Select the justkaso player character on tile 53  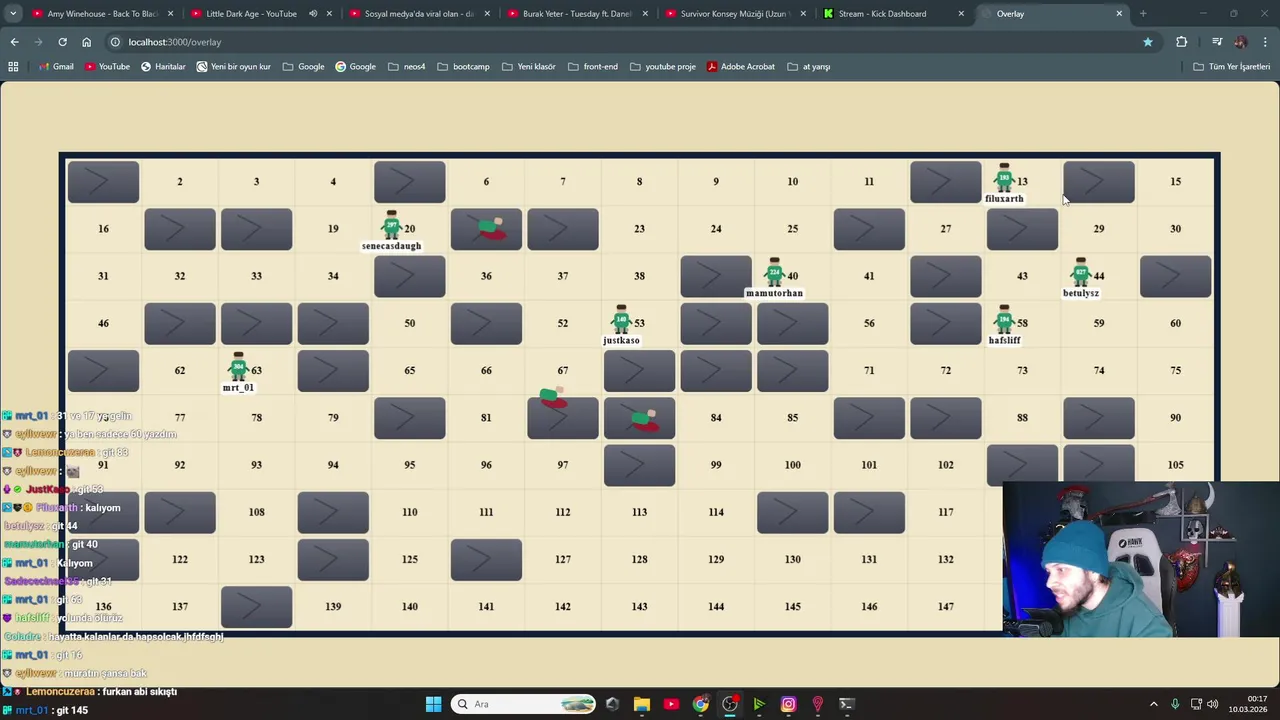coord(622,320)
